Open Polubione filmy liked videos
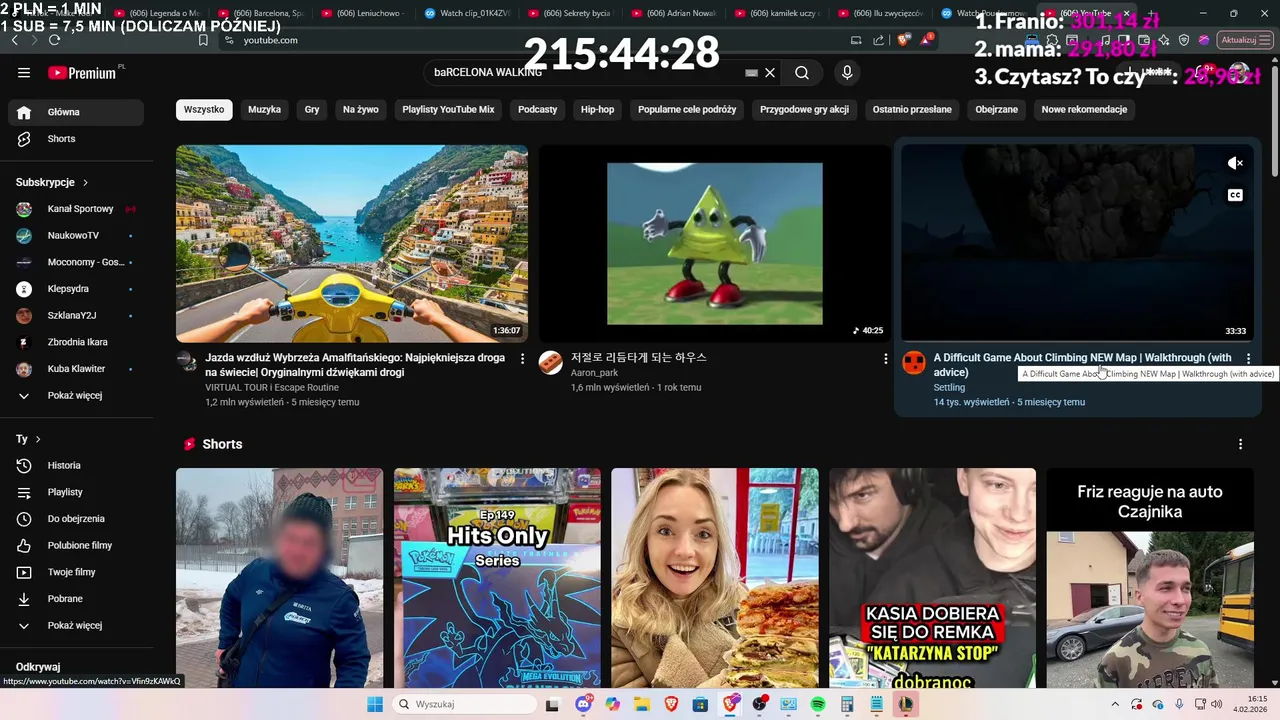This screenshot has height=720, width=1280. (76, 545)
